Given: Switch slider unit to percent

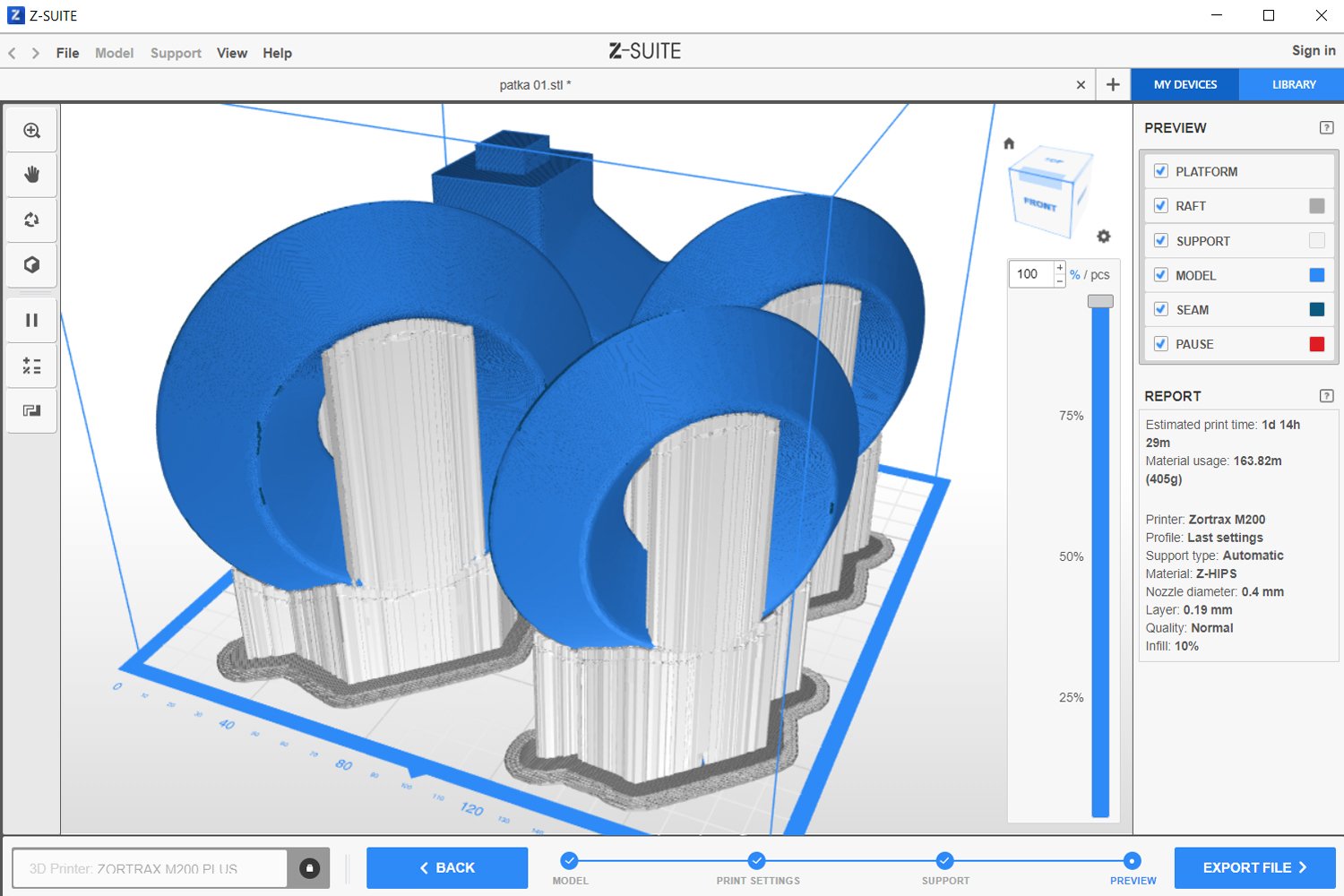Looking at the screenshot, I should pos(1074,275).
